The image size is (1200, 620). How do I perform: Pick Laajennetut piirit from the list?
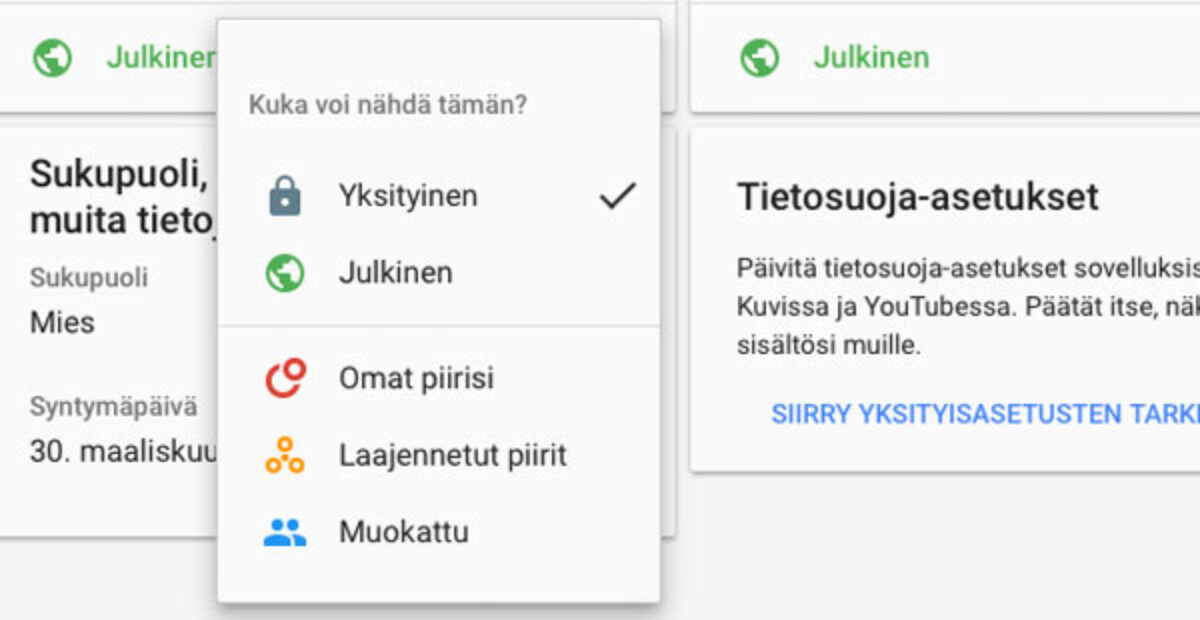(x=439, y=456)
